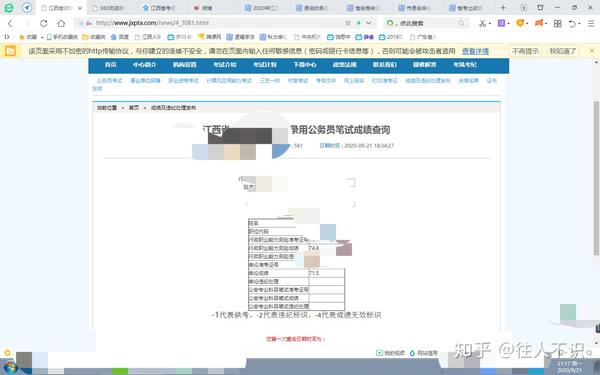Click the 三支一扶 sub-navigation link
This screenshot has width=600, height=375.
click(x=270, y=81)
